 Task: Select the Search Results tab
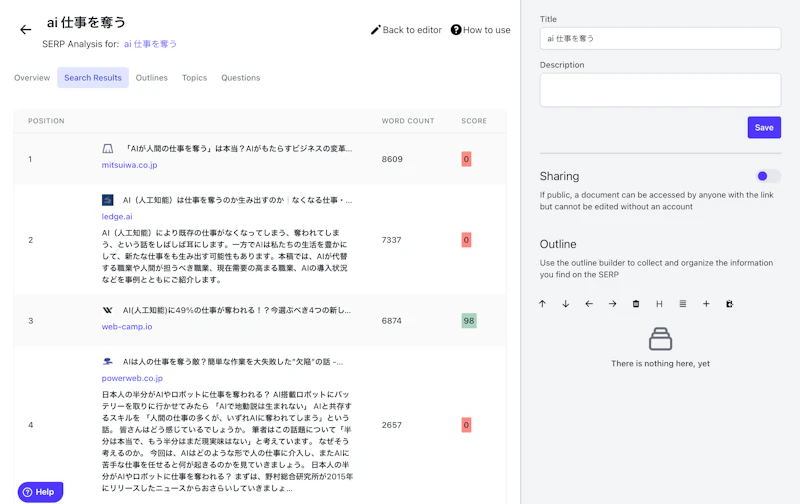pyautogui.click(x=93, y=78)
